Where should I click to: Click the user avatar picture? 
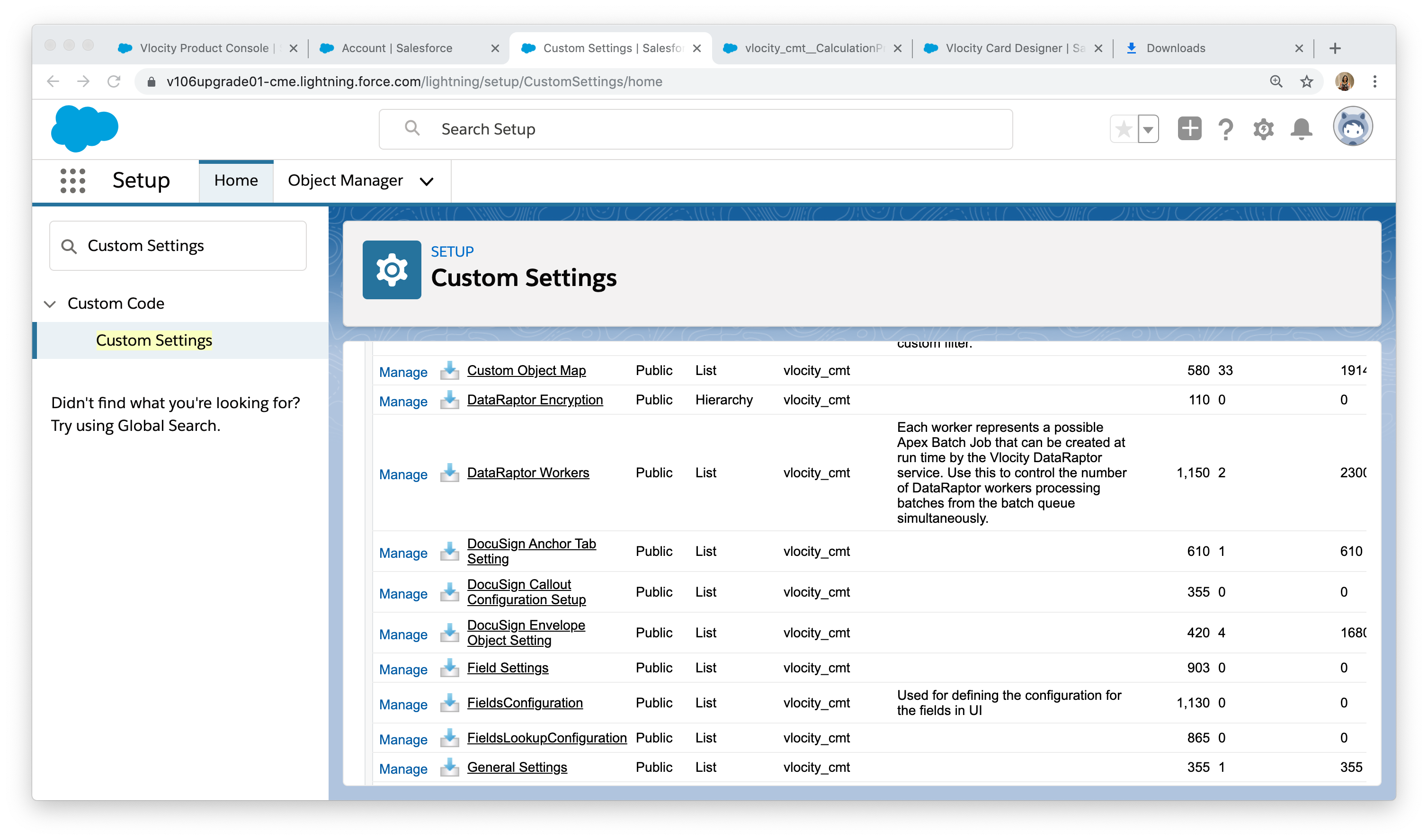[x=1353, y=126]
